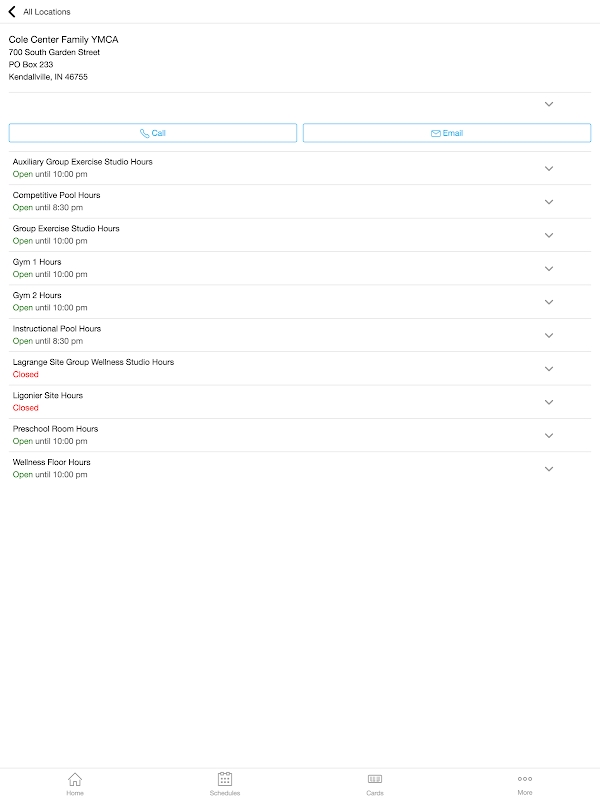The width and height of the screenshot is (600, 800).
Task: Click Open until 10:00 pm under Preschool Room
Action: (50, 441)
